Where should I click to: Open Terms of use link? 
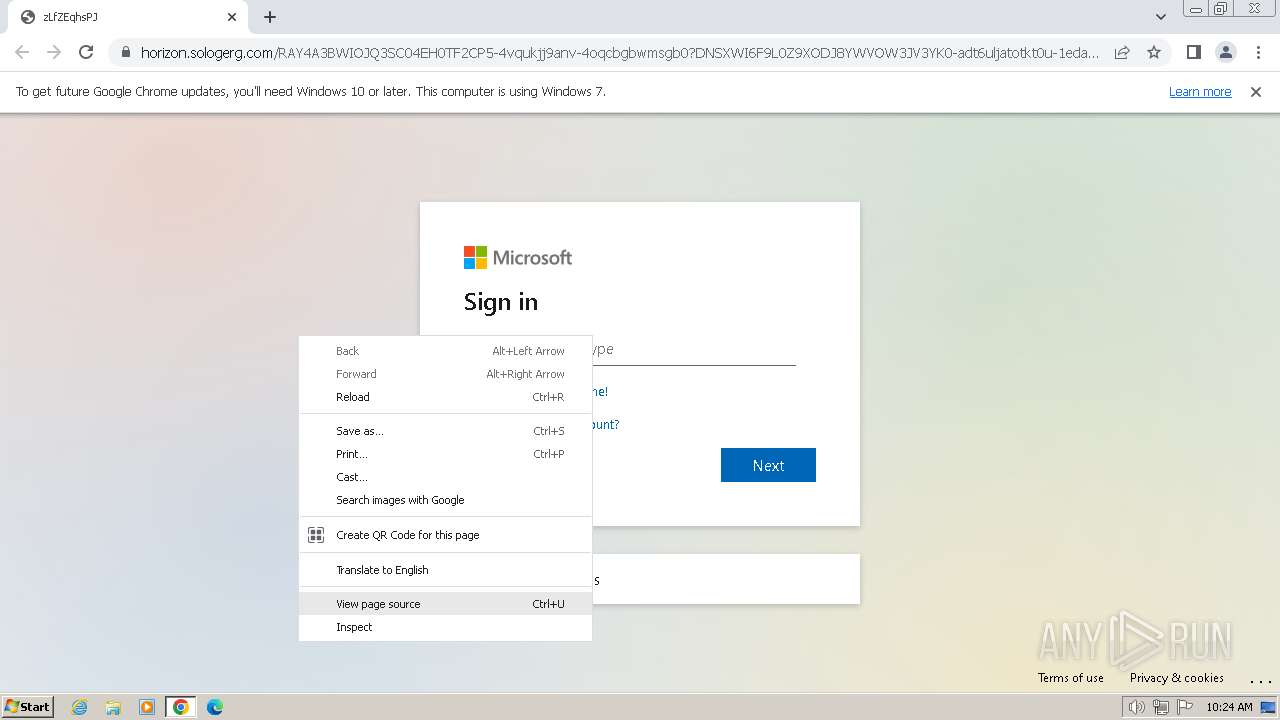1070,678
